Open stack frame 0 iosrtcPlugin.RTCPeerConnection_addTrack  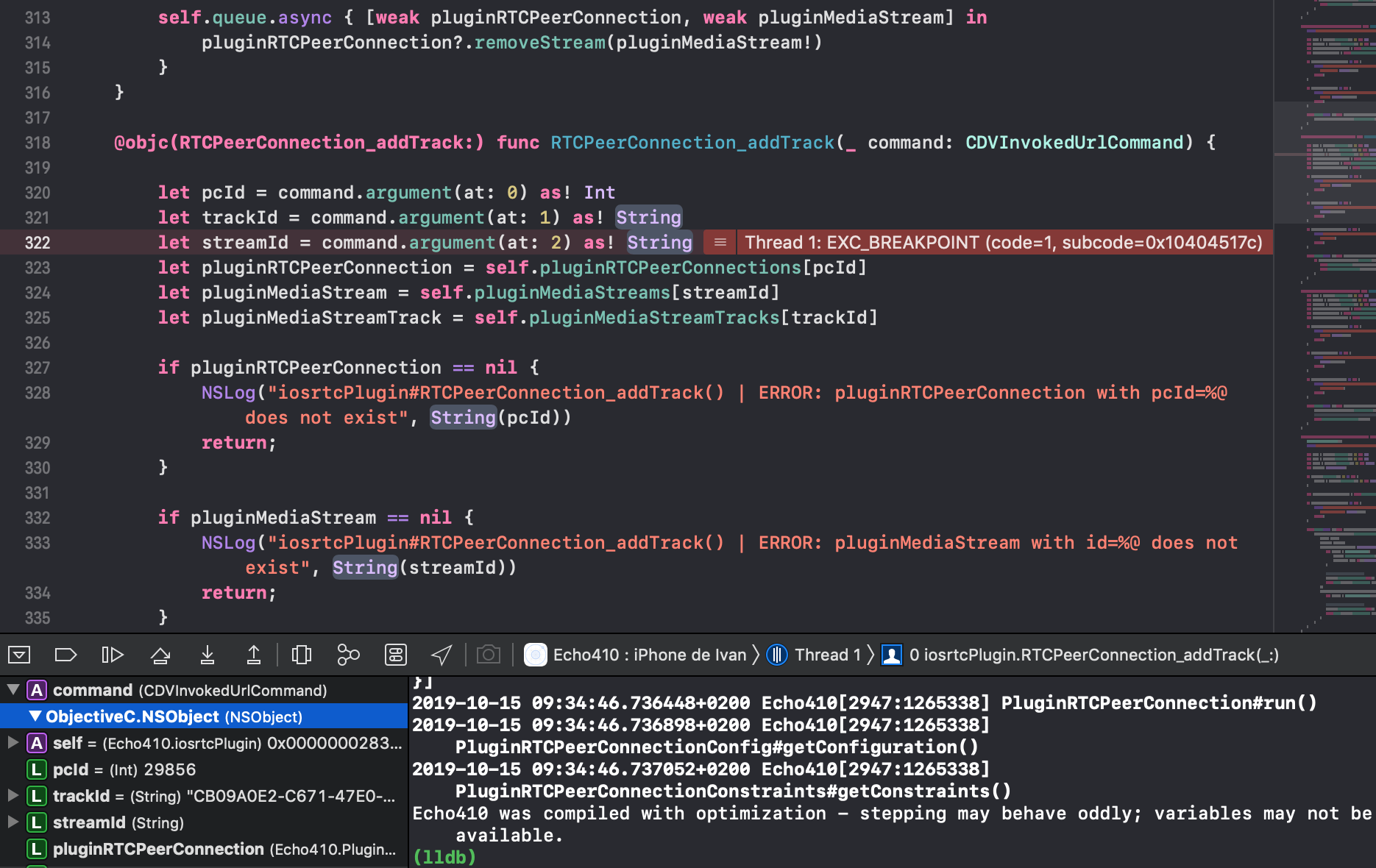(x=1080, y=655)
